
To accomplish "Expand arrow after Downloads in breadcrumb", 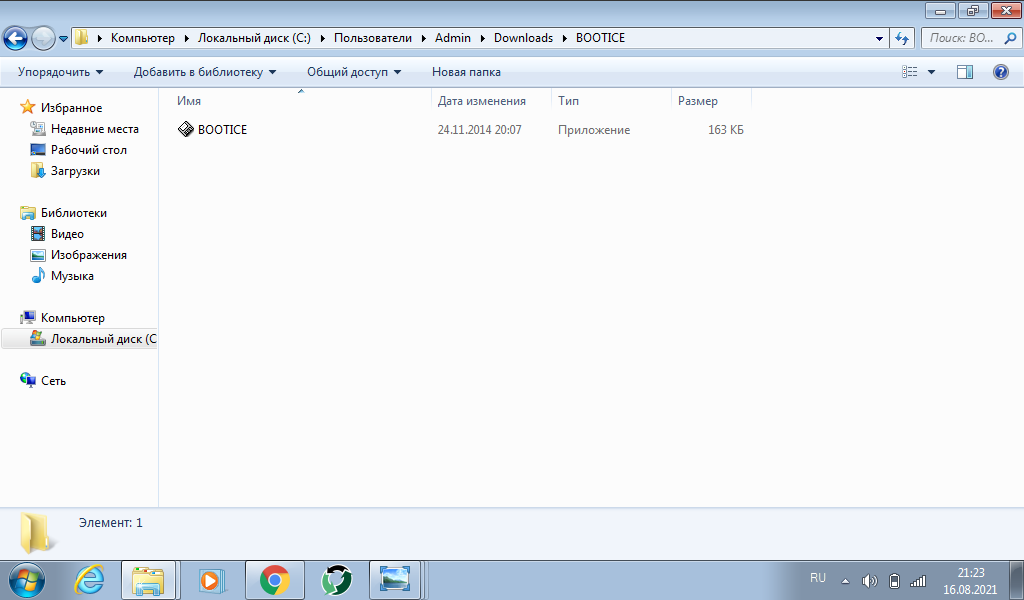I will 564,38.
